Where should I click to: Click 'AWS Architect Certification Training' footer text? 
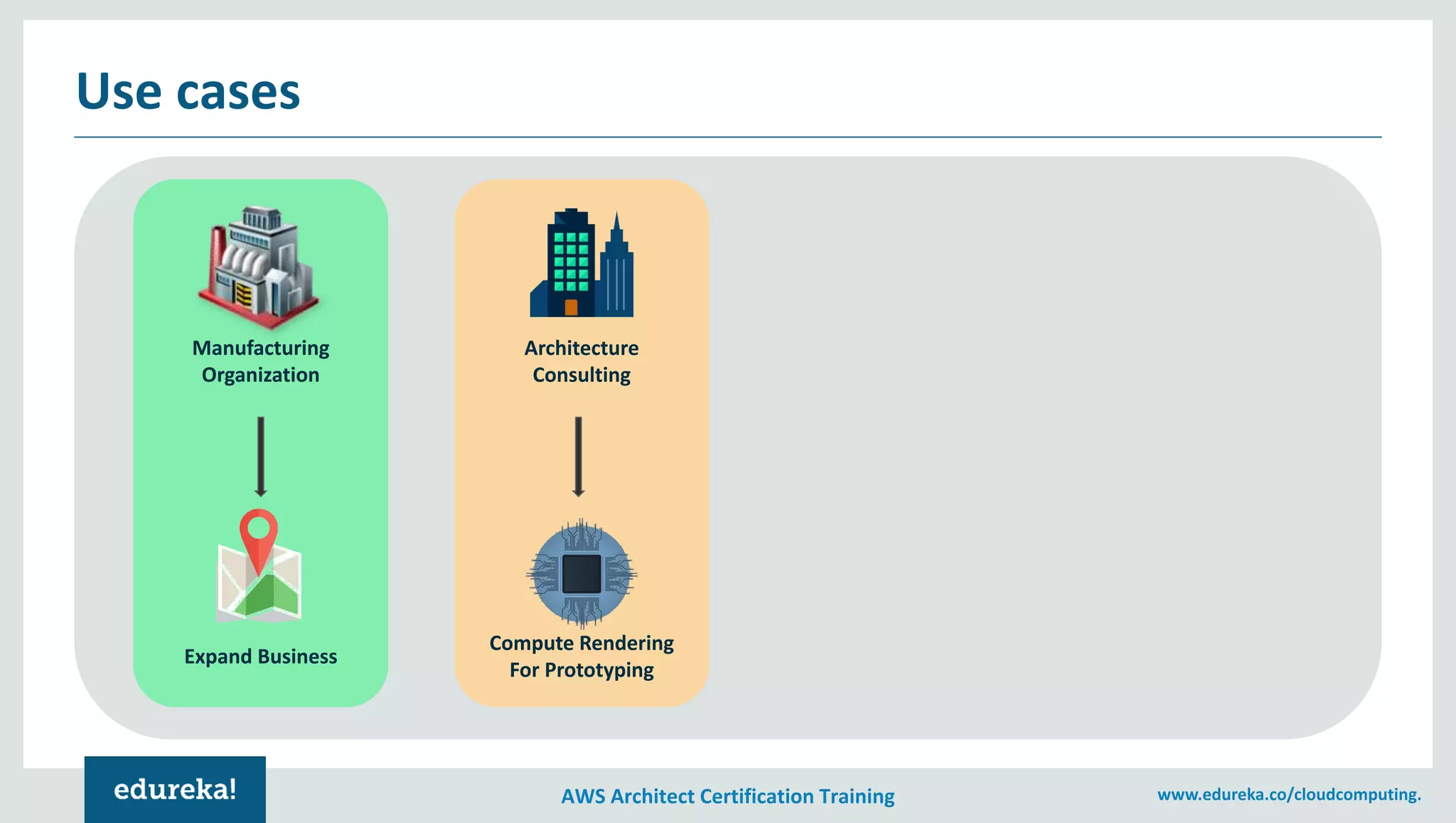[x=728, y=796]
